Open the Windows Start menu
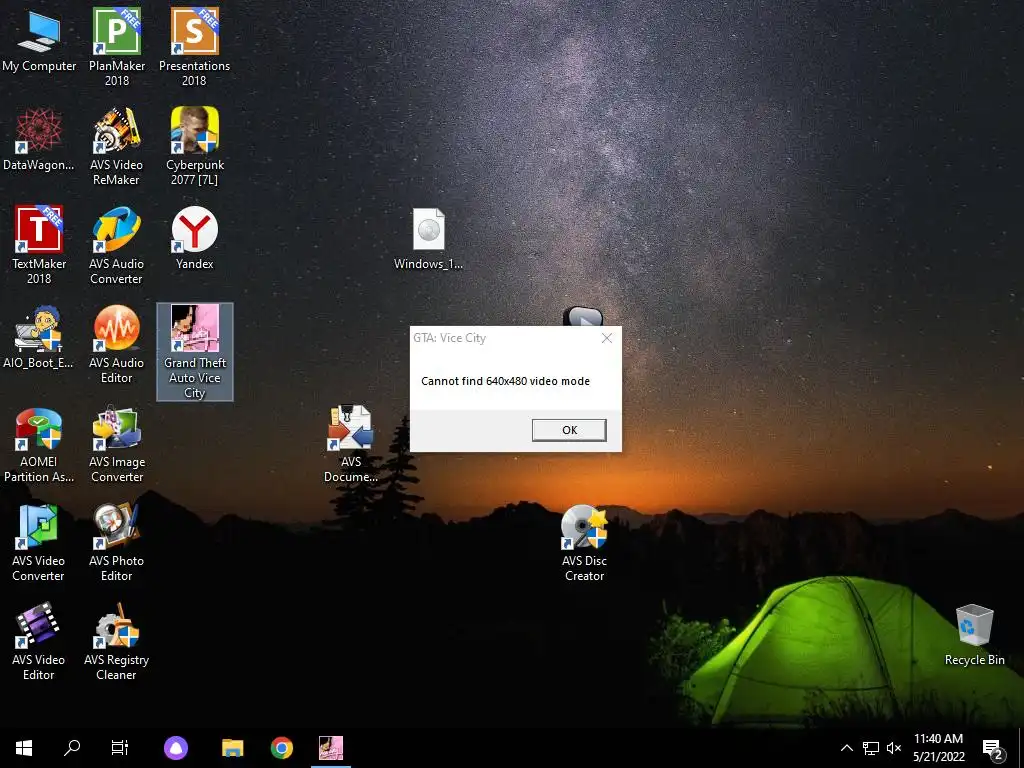This screenshot has width=1024, height=768. pyautogui.click(x=24, y=748)
